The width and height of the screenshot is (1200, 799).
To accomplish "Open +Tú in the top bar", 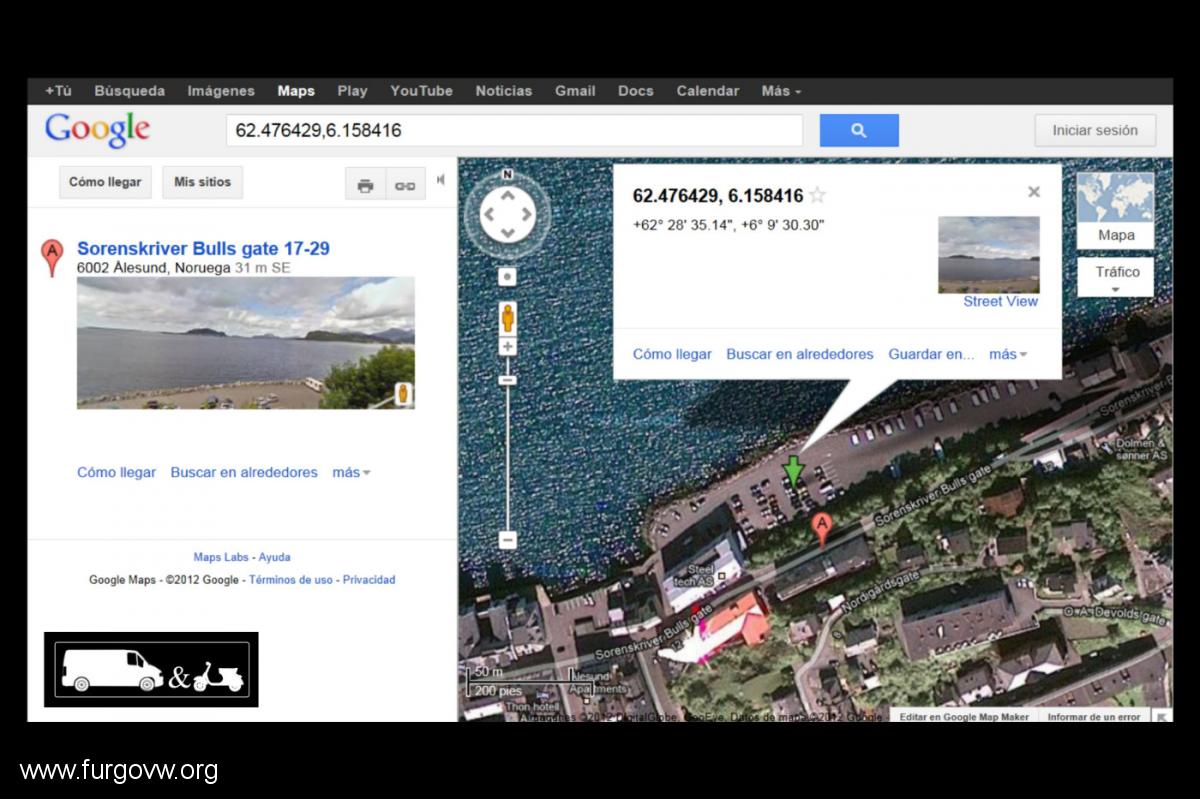I will pos(59,91).
